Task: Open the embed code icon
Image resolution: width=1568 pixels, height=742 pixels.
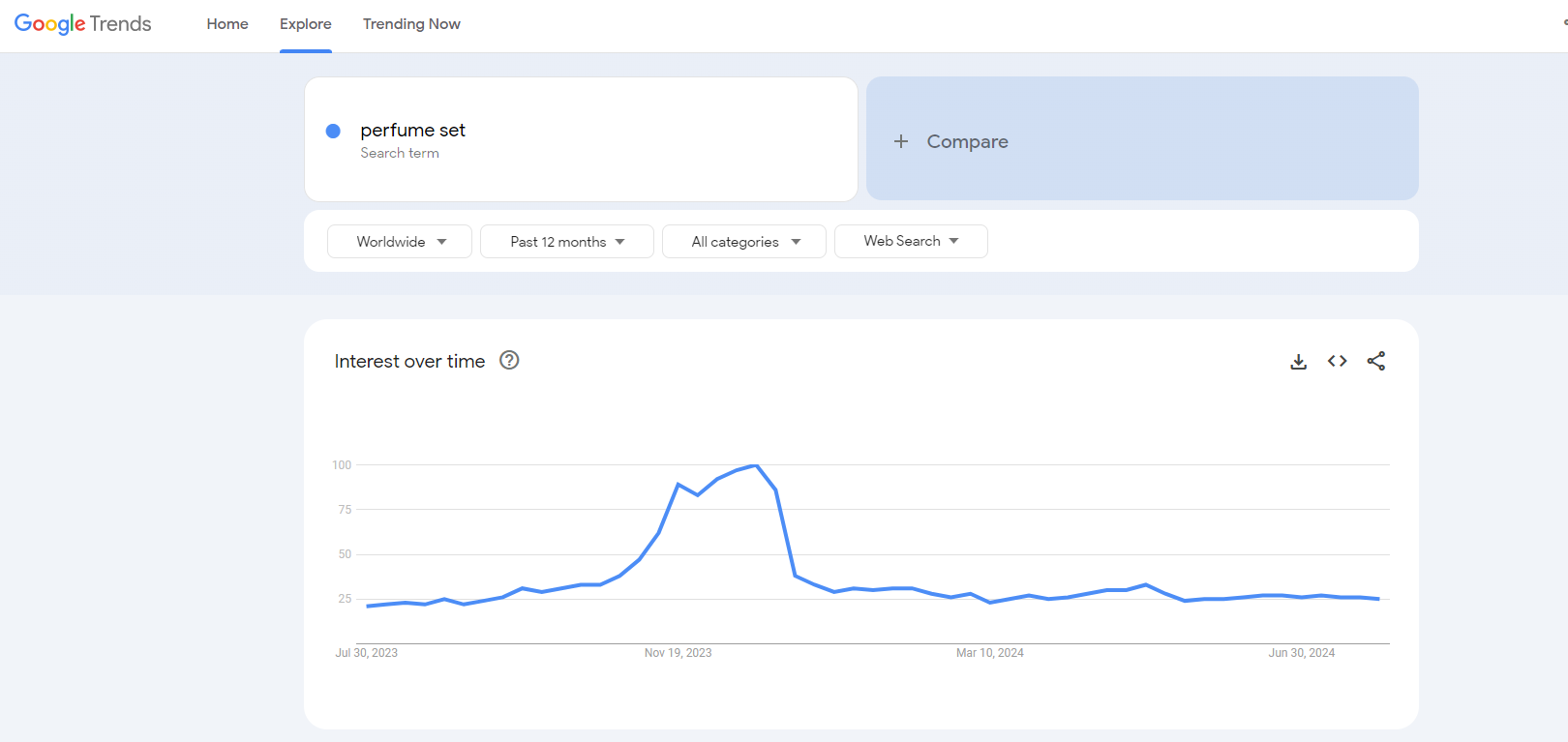Action: pyautogui.click(x=1338, y=361)
